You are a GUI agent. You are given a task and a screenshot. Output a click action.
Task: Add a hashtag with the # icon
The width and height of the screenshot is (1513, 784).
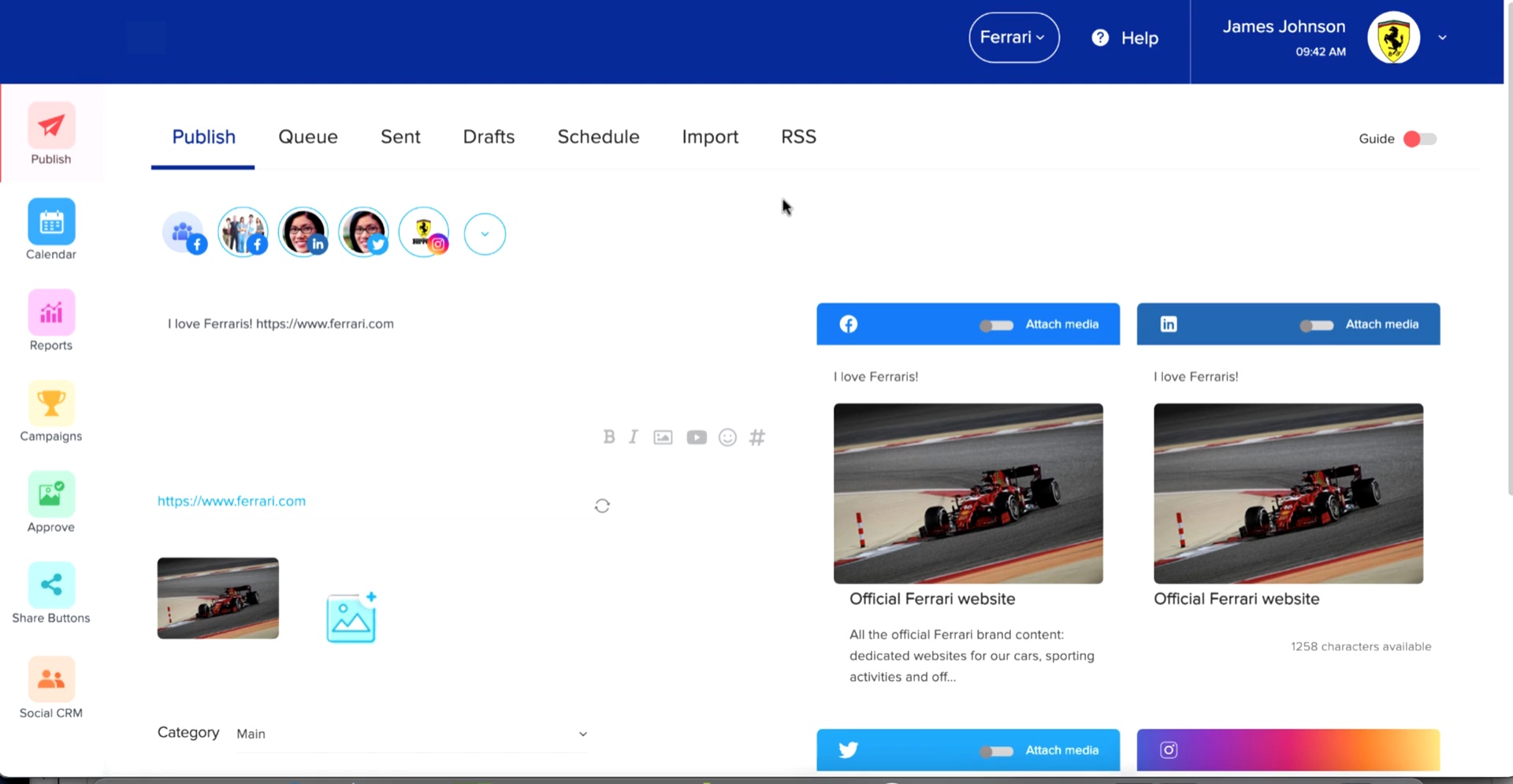757,437
